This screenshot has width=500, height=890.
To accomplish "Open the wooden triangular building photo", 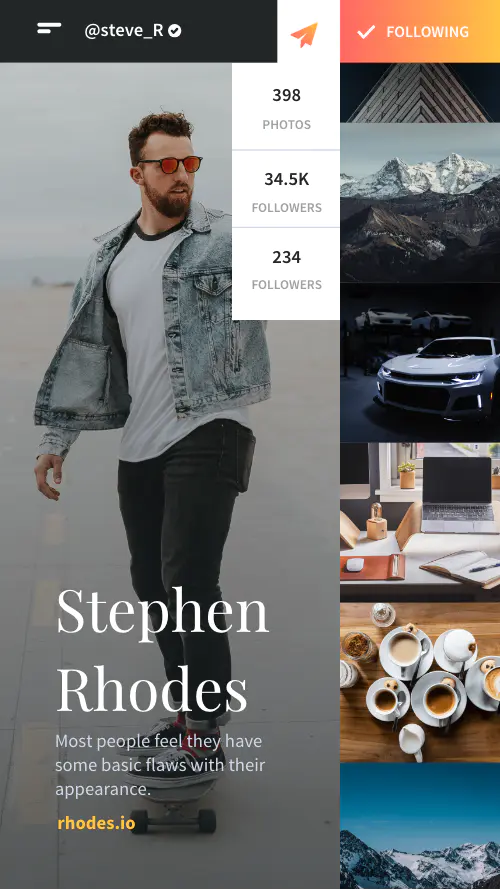I will [x=420, y=93].
